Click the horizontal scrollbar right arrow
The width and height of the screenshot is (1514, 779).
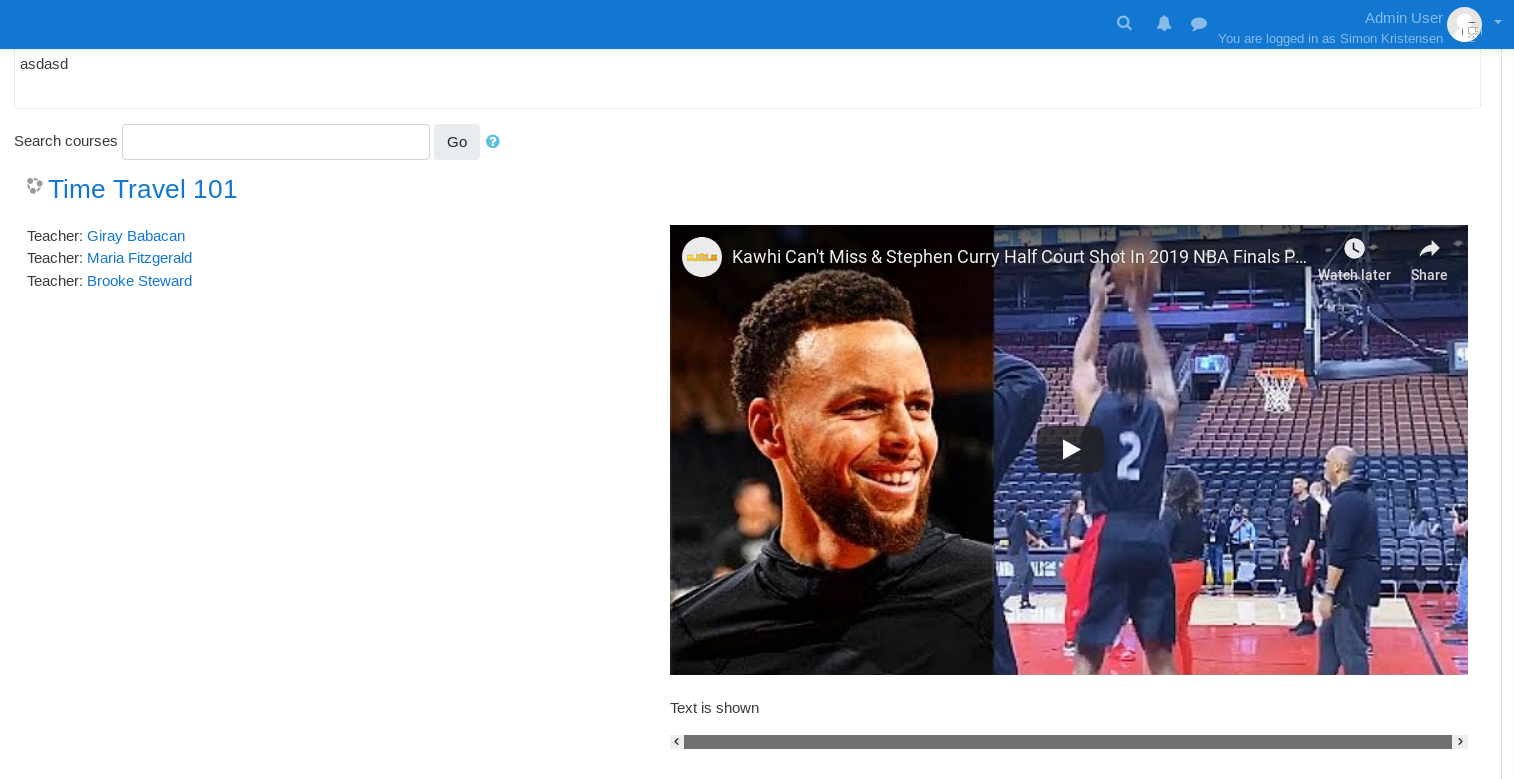pos(1461,742)
